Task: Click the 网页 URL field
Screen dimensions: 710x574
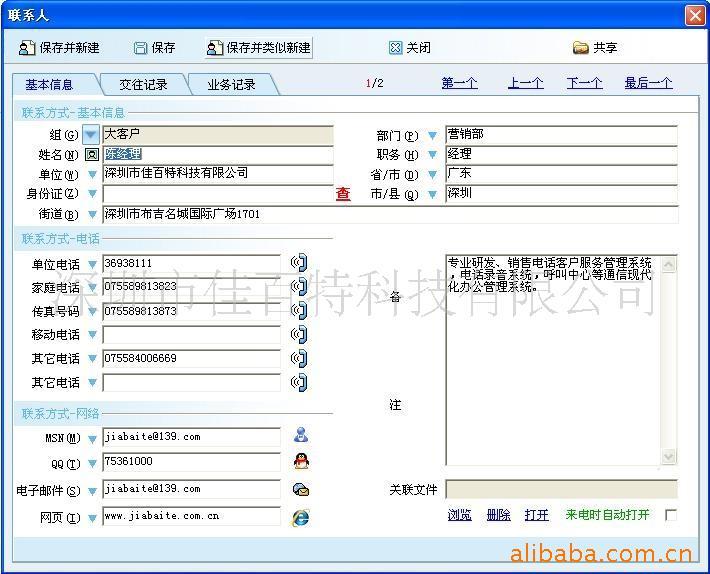Action: pyautogui.click(x=192, y=516)
